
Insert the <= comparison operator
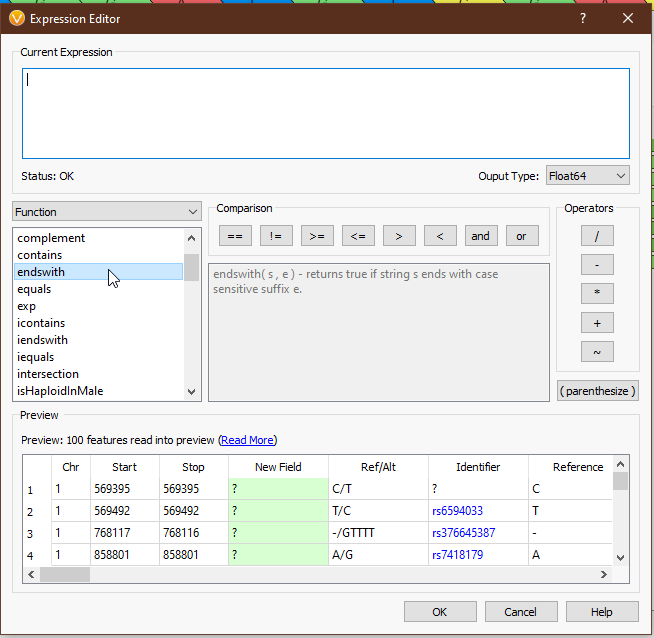(358, 236)
